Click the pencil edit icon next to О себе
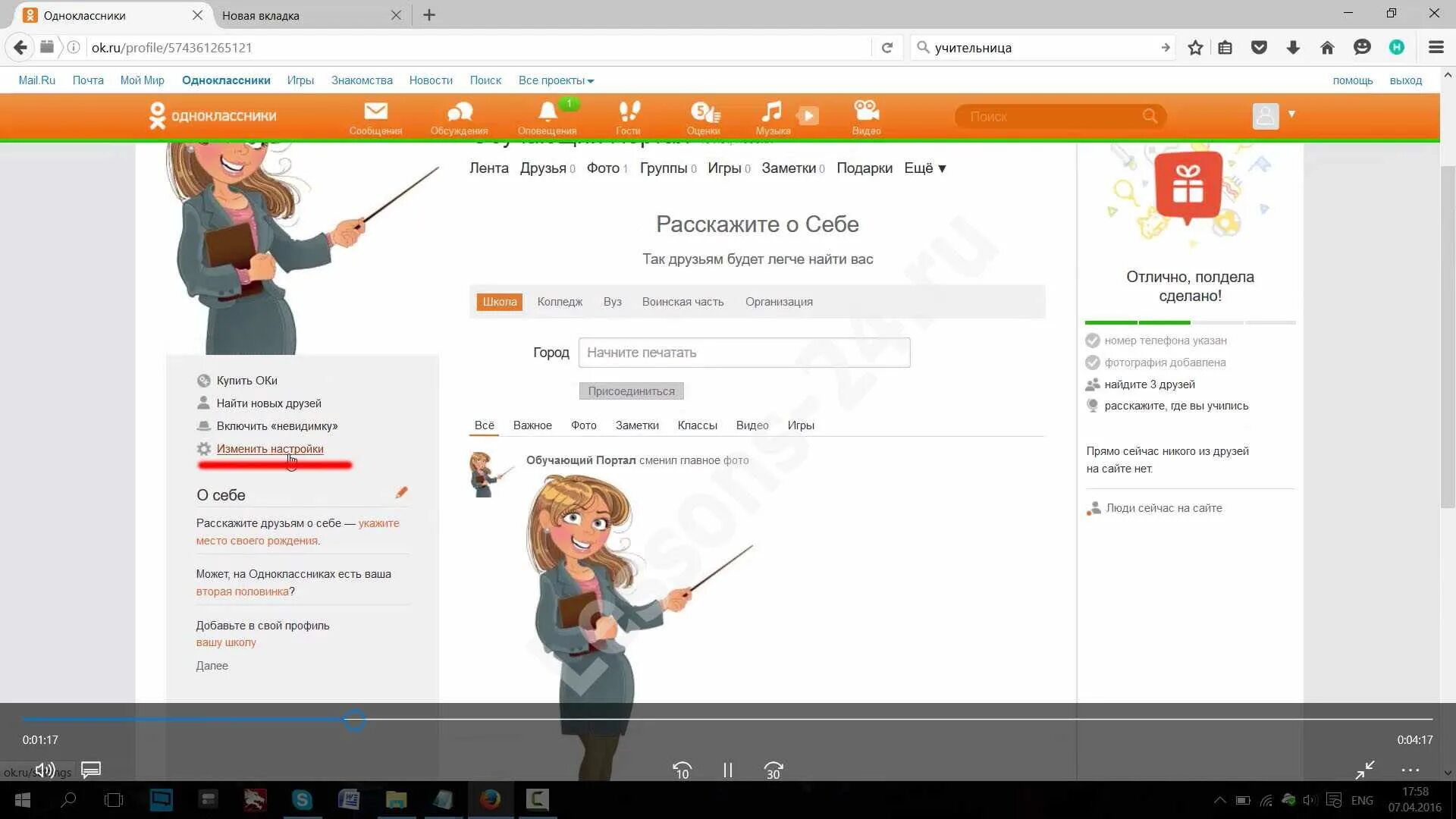The height and width of the screenshot is (819, 1456). (401, 493)
